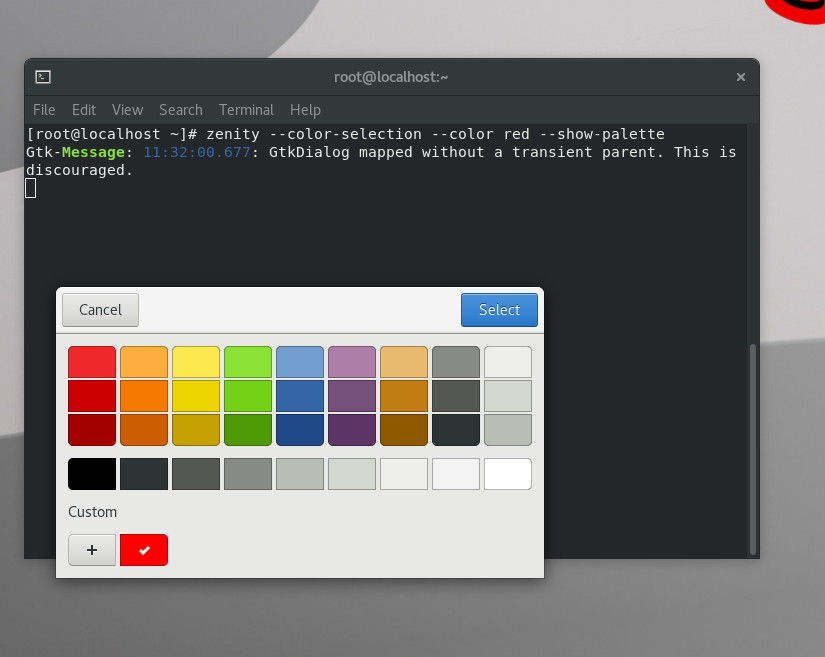Image resolution: width=825 pixels, height=657 pixels.
Task: Choose the light orange palette swatch
Action: [x=144, y=362]
